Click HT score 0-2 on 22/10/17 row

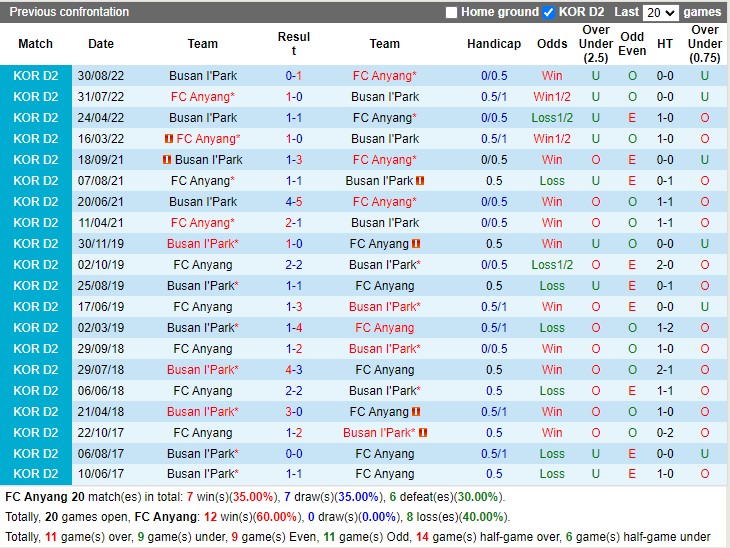click(x=665, y=433)
